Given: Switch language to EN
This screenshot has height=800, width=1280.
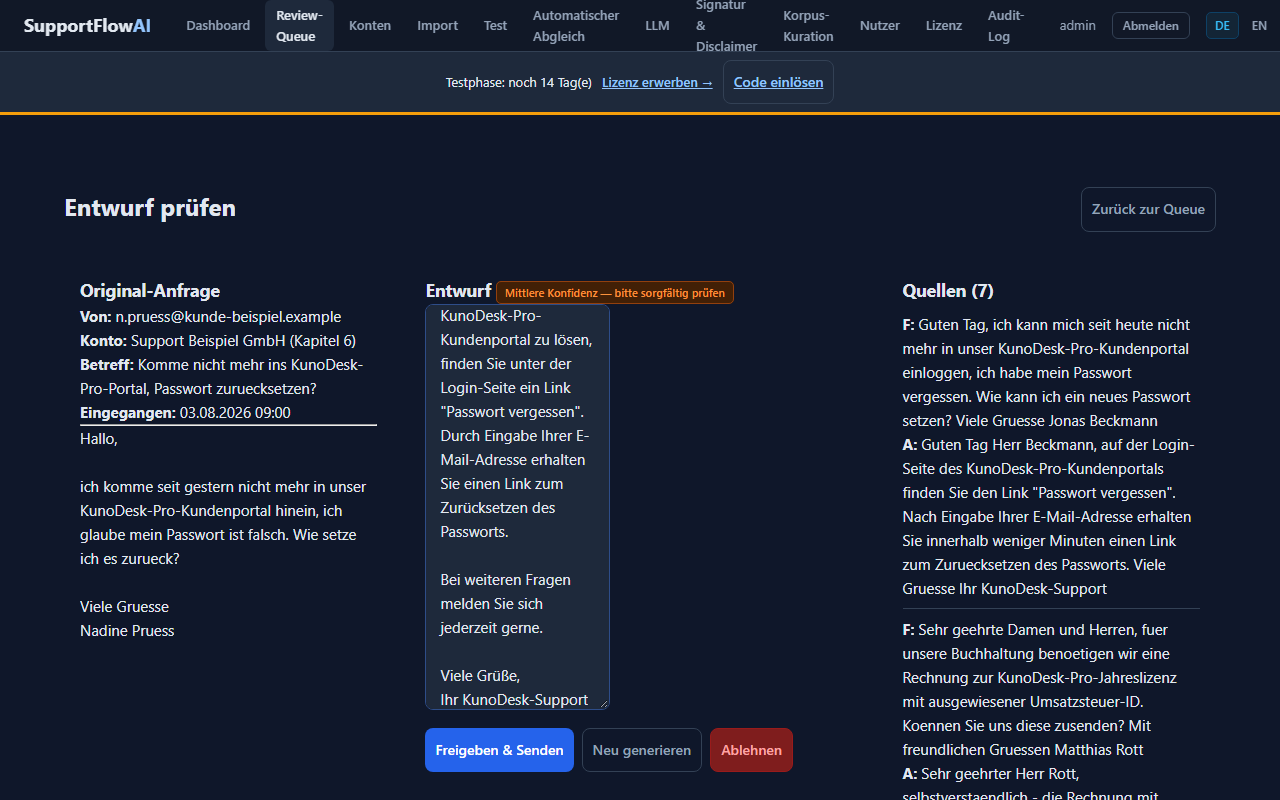Looking at the screenshot, I should pos(1259,26).
